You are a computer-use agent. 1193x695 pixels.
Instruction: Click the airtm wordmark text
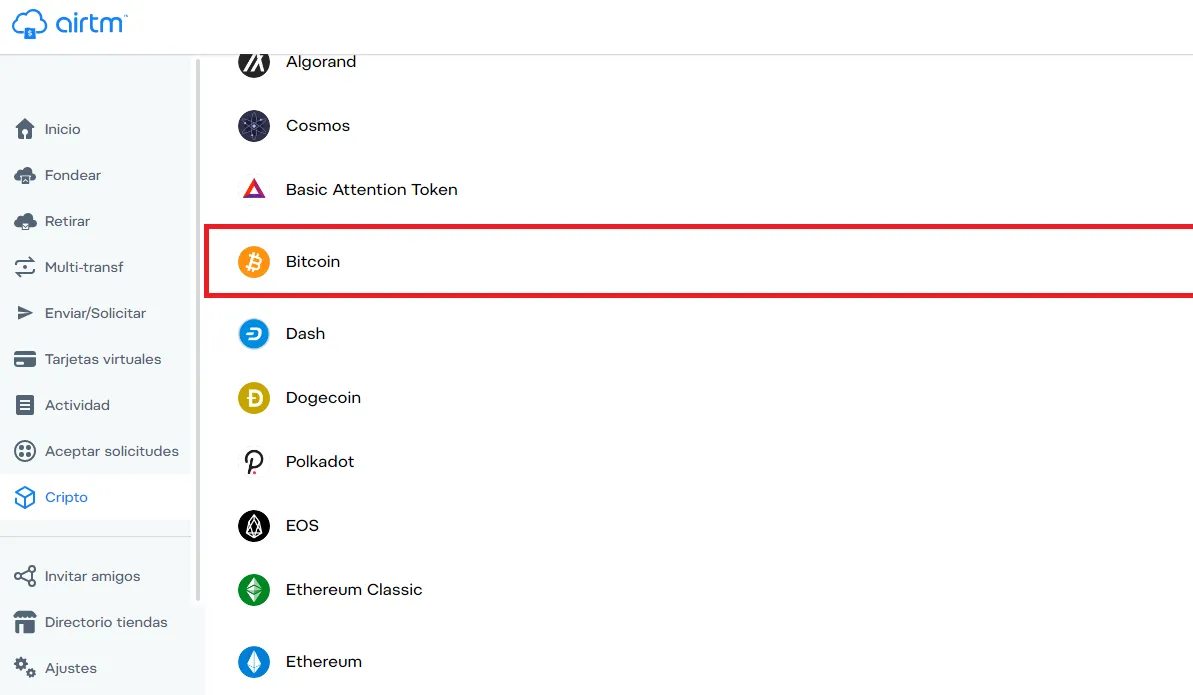point(91,24)
